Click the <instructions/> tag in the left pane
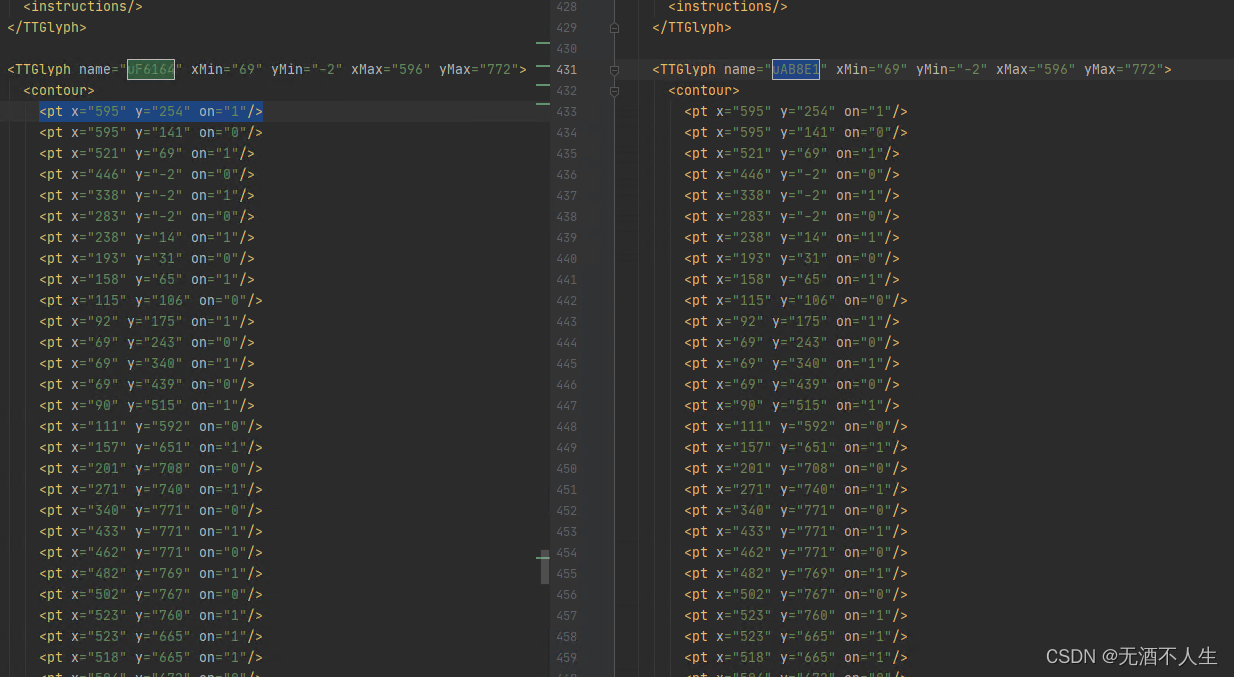Viewport: 1234px width, 677px height. 83,6
